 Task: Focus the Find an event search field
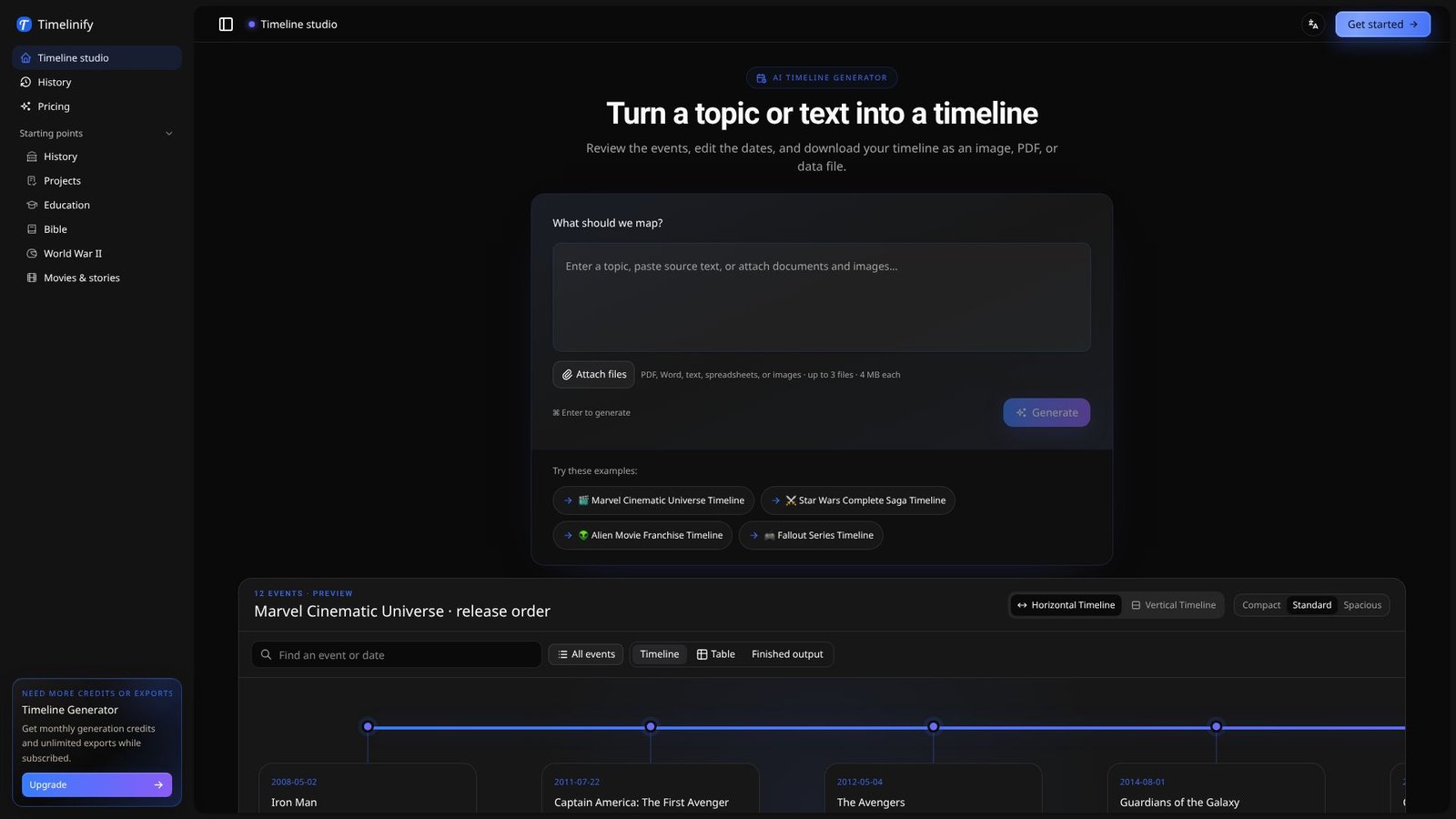pos(396,654)
